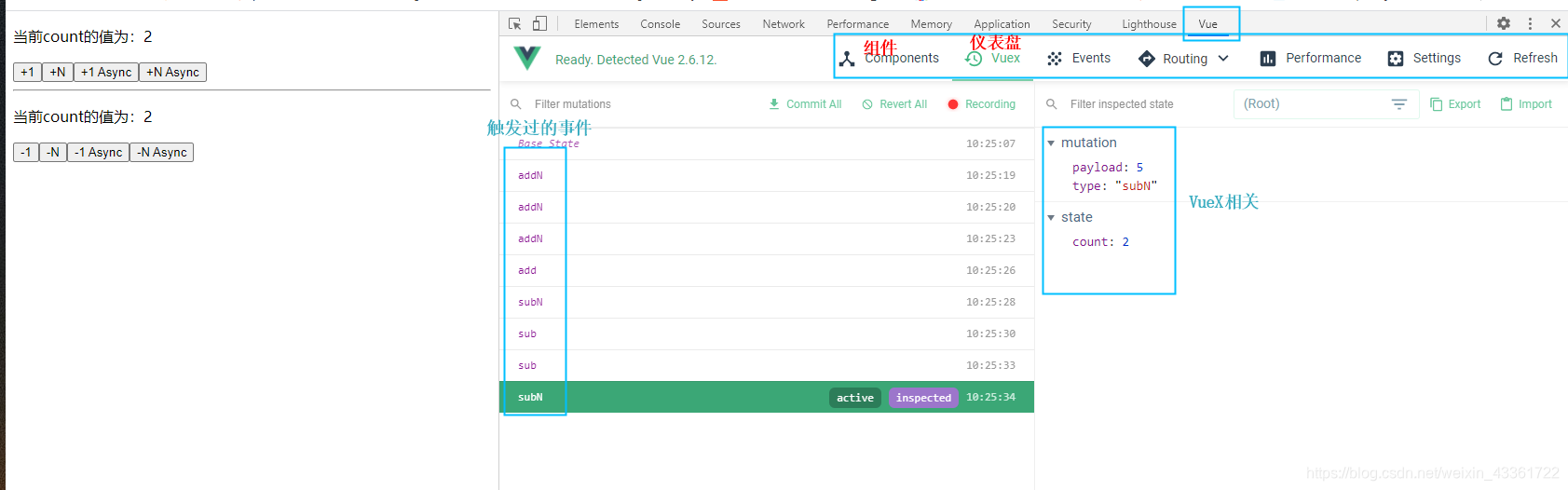Open the Security DevTools tab
The height and width of the screenshot is (490, 1568).
(x=1071, y=24)
